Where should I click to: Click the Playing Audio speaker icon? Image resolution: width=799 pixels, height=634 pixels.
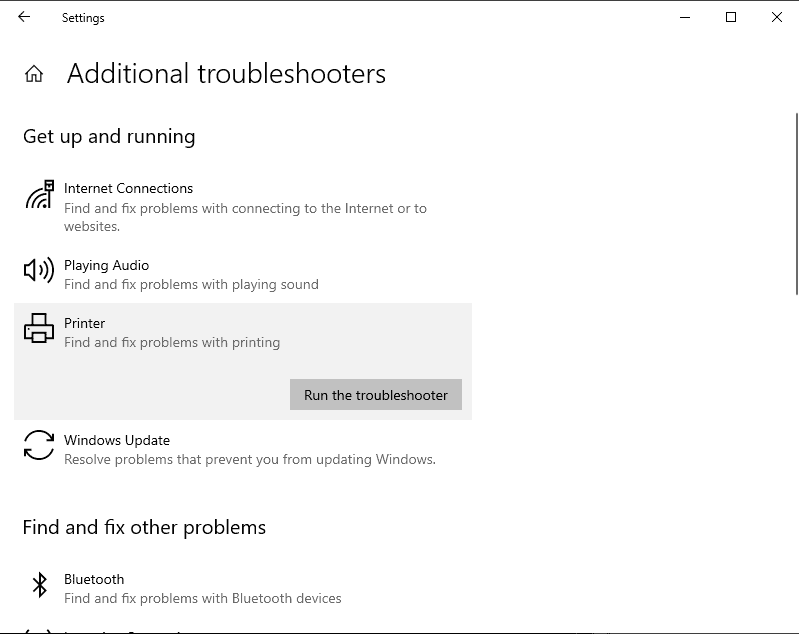click(38, 270)
